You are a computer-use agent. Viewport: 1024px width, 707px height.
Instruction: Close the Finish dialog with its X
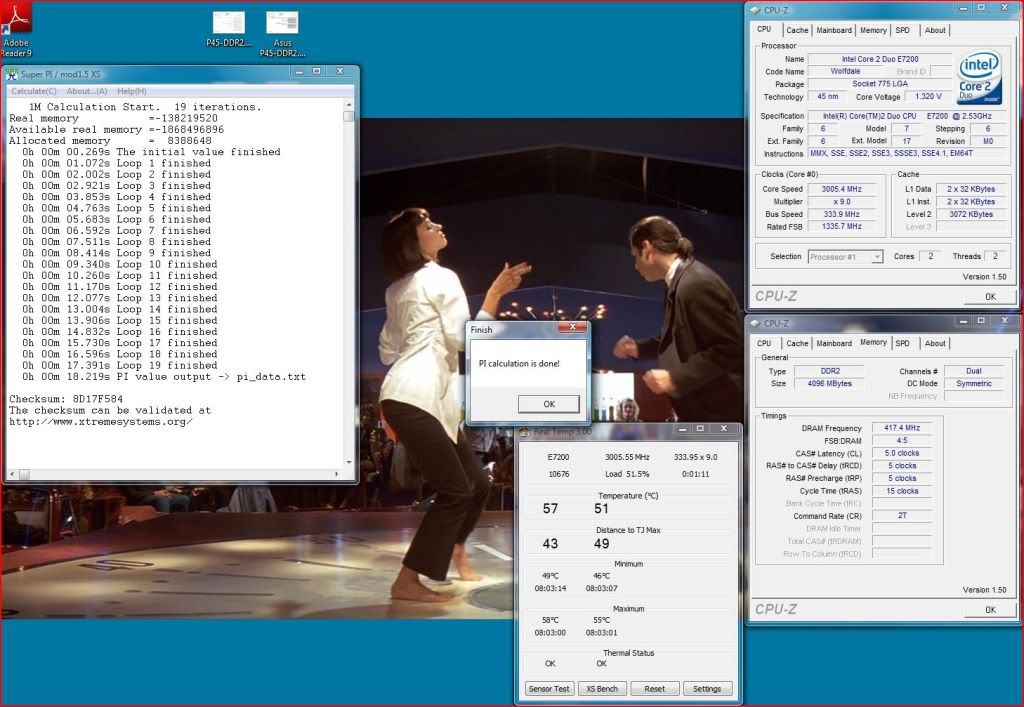573,328
